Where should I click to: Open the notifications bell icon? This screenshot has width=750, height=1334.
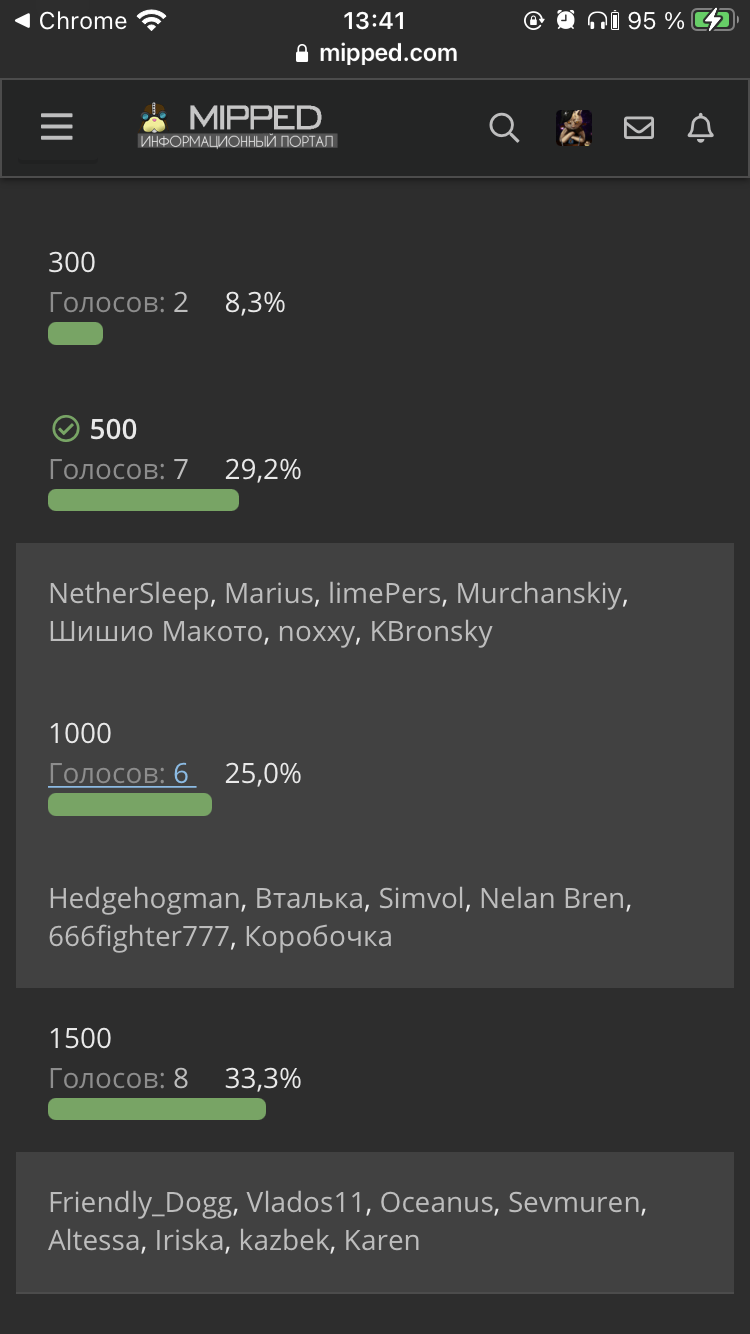[701, 128]
